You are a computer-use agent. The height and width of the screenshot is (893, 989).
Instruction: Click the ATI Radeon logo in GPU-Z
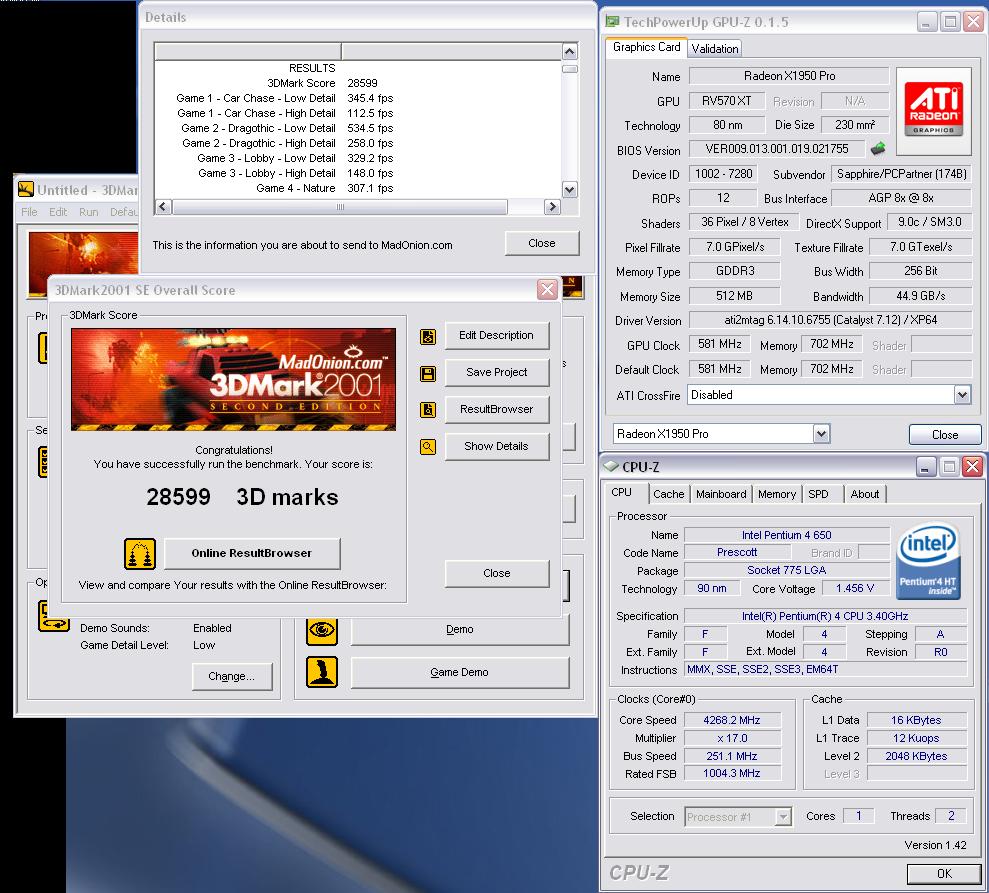tap(933, 111)
